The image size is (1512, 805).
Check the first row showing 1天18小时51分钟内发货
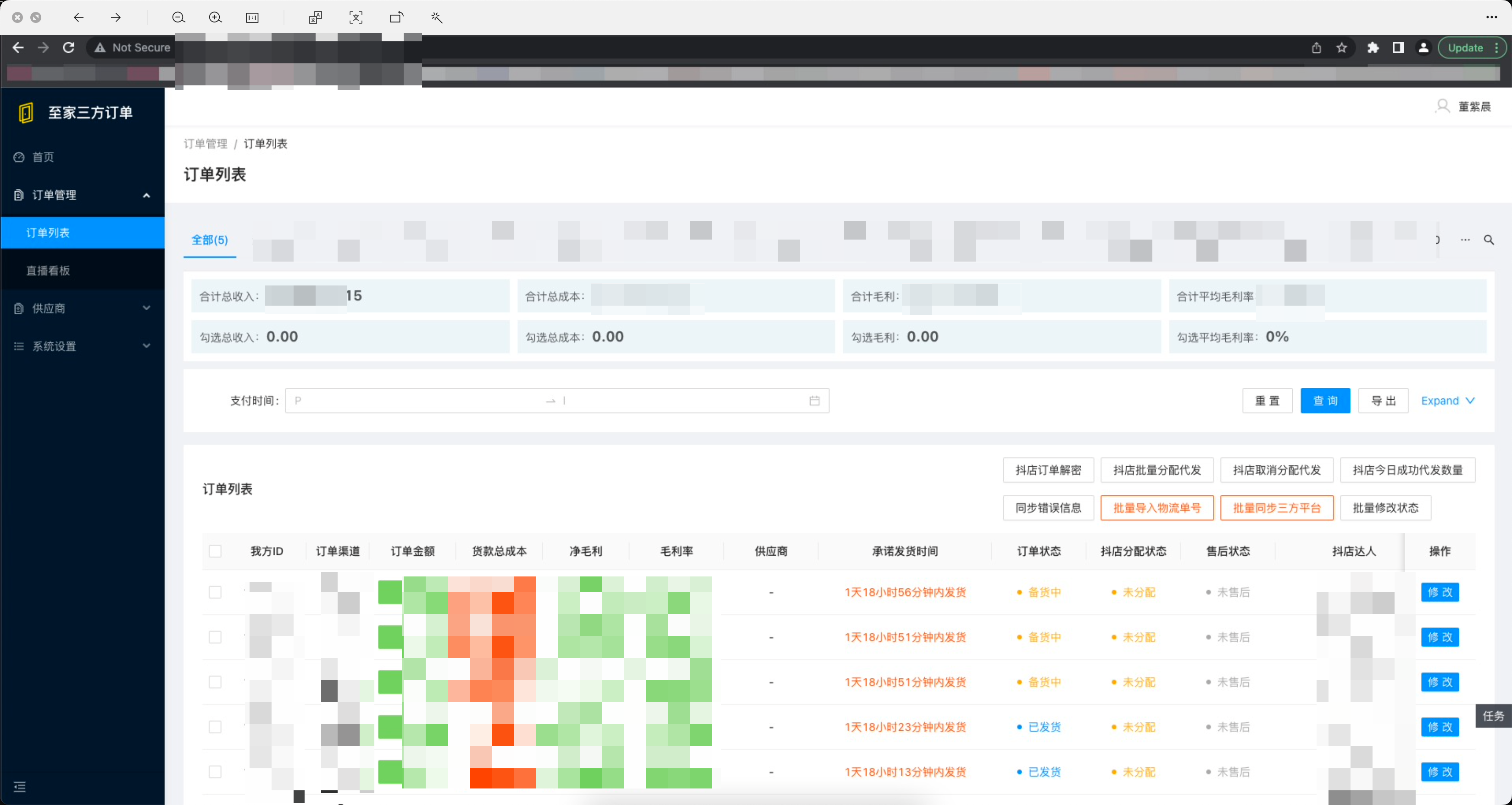[x=216, y=637]
